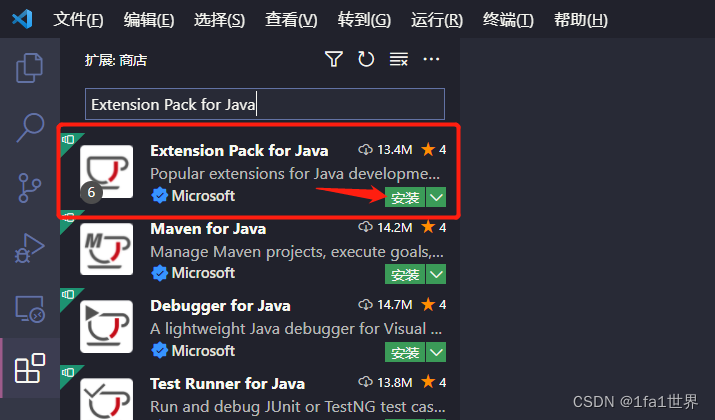Open the 选择(S) menu
Screen dimensions: 715x420
220,20
